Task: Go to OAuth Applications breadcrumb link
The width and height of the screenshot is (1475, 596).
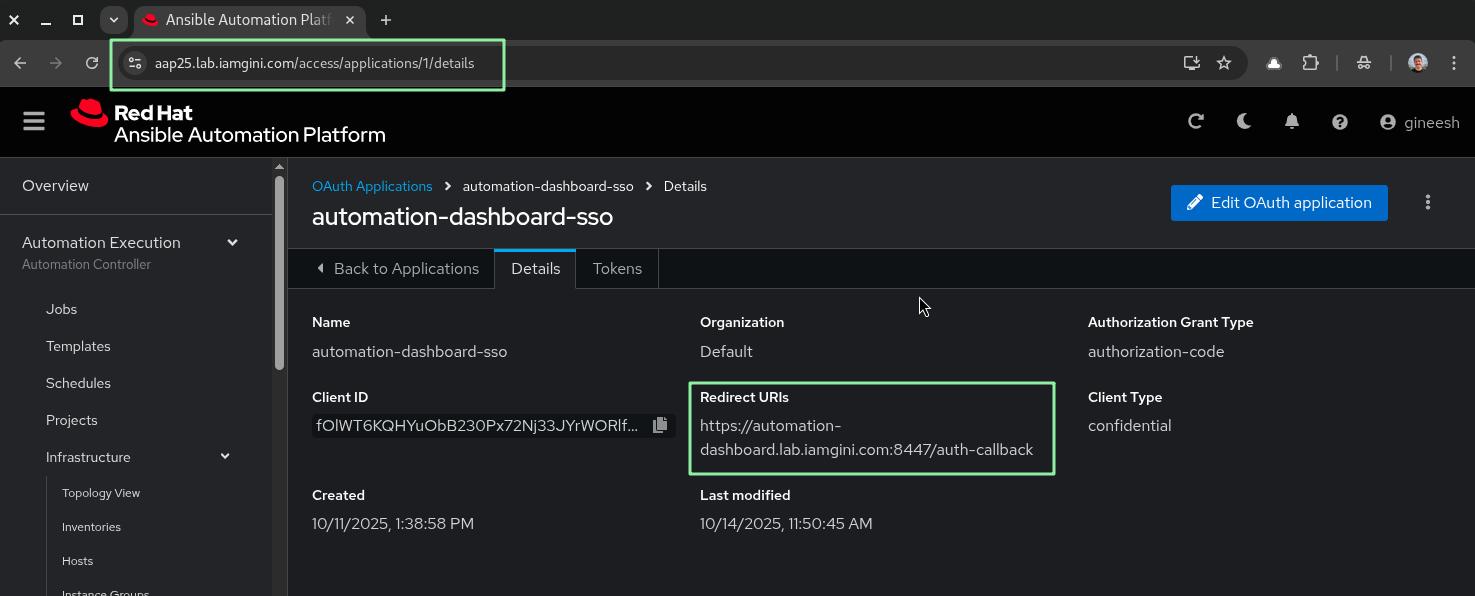Action: (372, 186)
